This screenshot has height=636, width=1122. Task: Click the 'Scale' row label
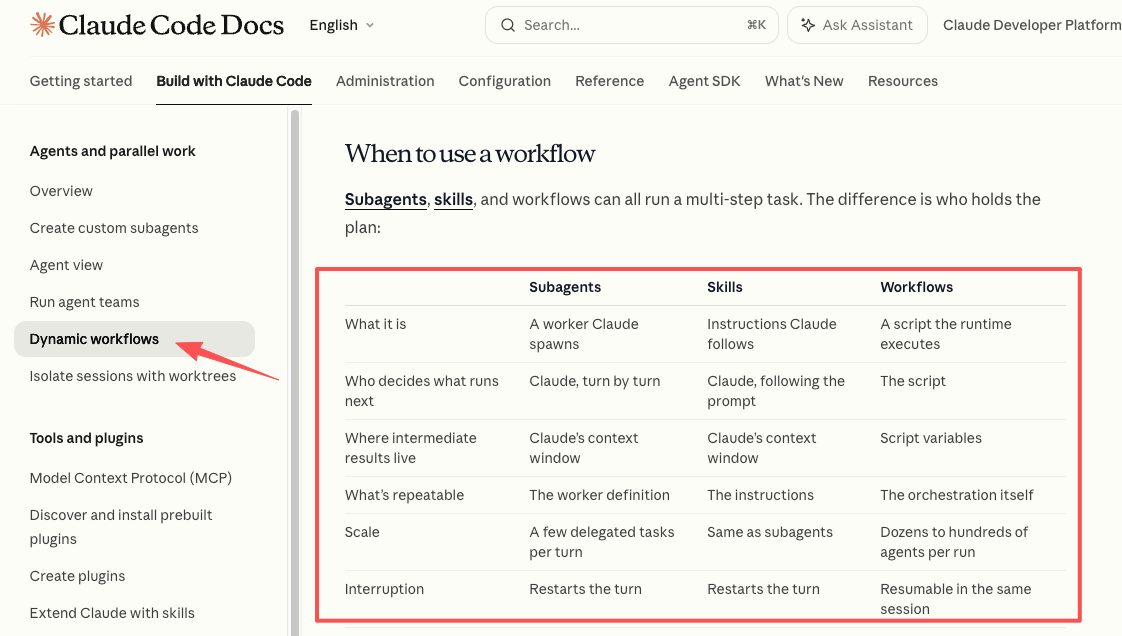[362, 532]
